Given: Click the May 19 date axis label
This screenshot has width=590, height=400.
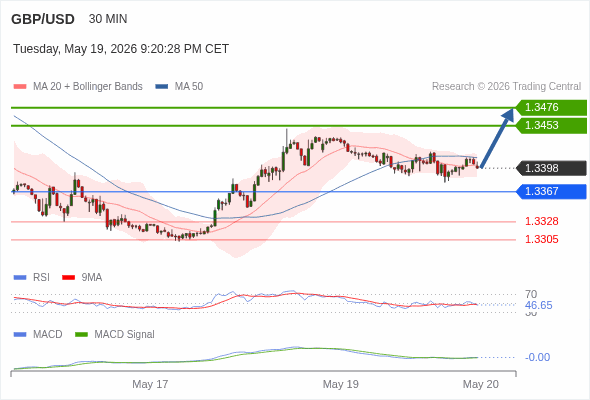Looking at the screenshot, I should click(x=341, y=384).
